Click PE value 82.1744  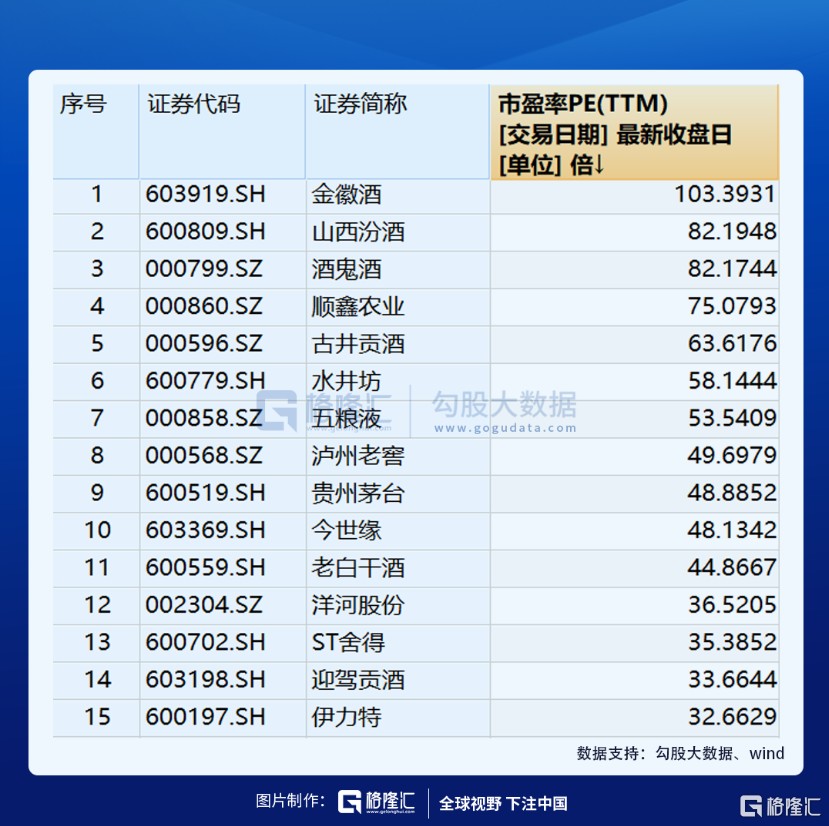point(732,269)
